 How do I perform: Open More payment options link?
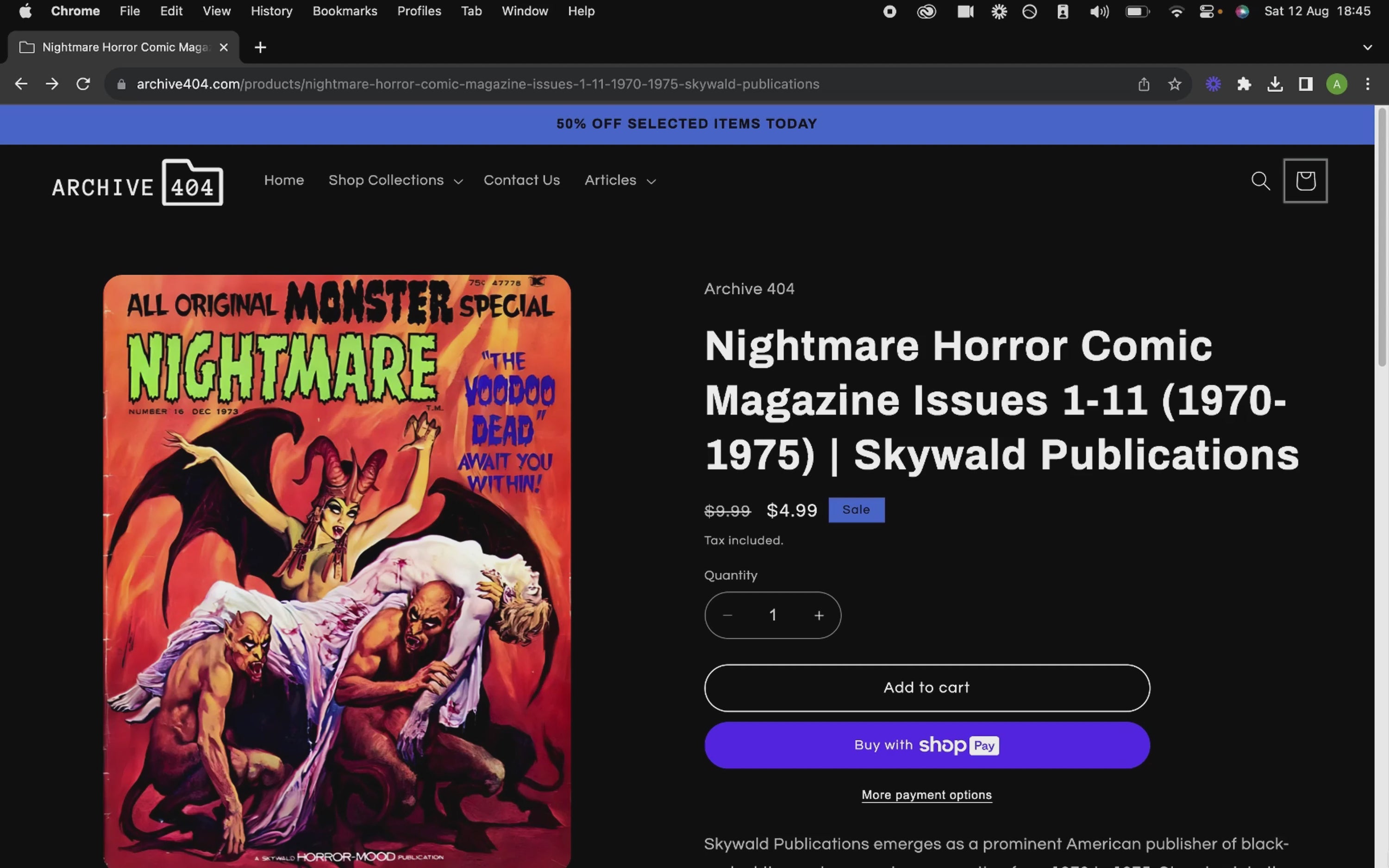(926, 794)
